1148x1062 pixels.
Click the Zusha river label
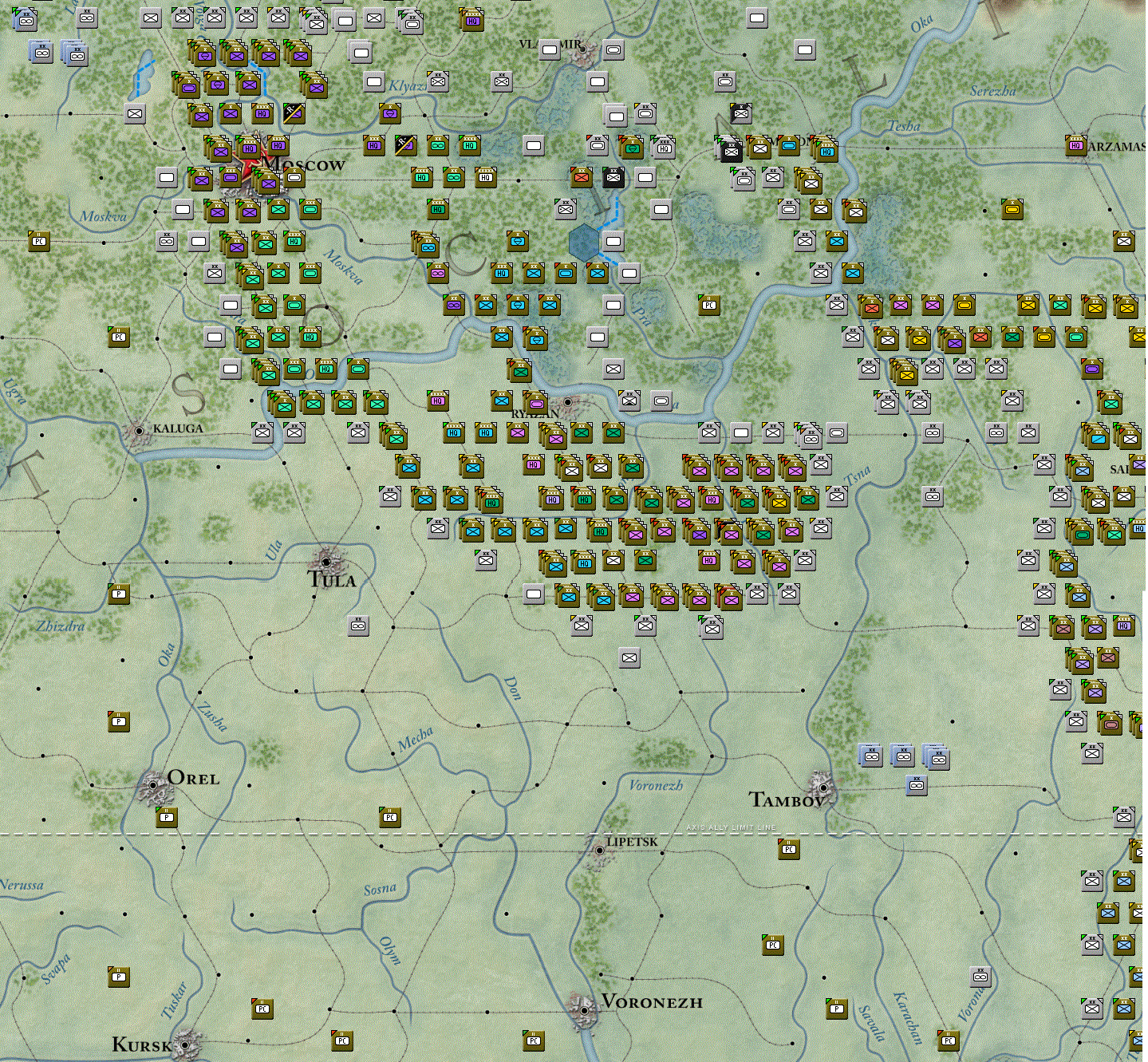coord(211,716)
